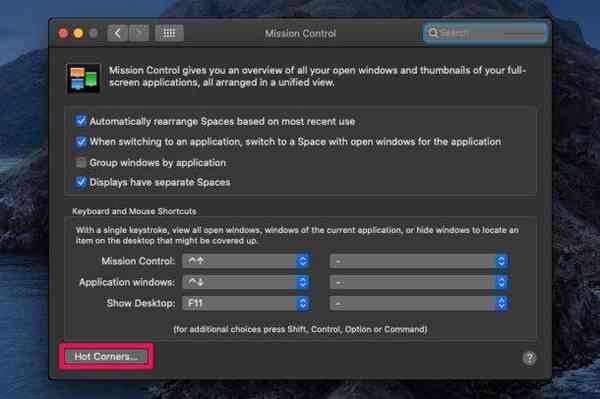Open Show Desktop mouse shortcut dropdown
The image size is (600, 399).
click(419, 303)
